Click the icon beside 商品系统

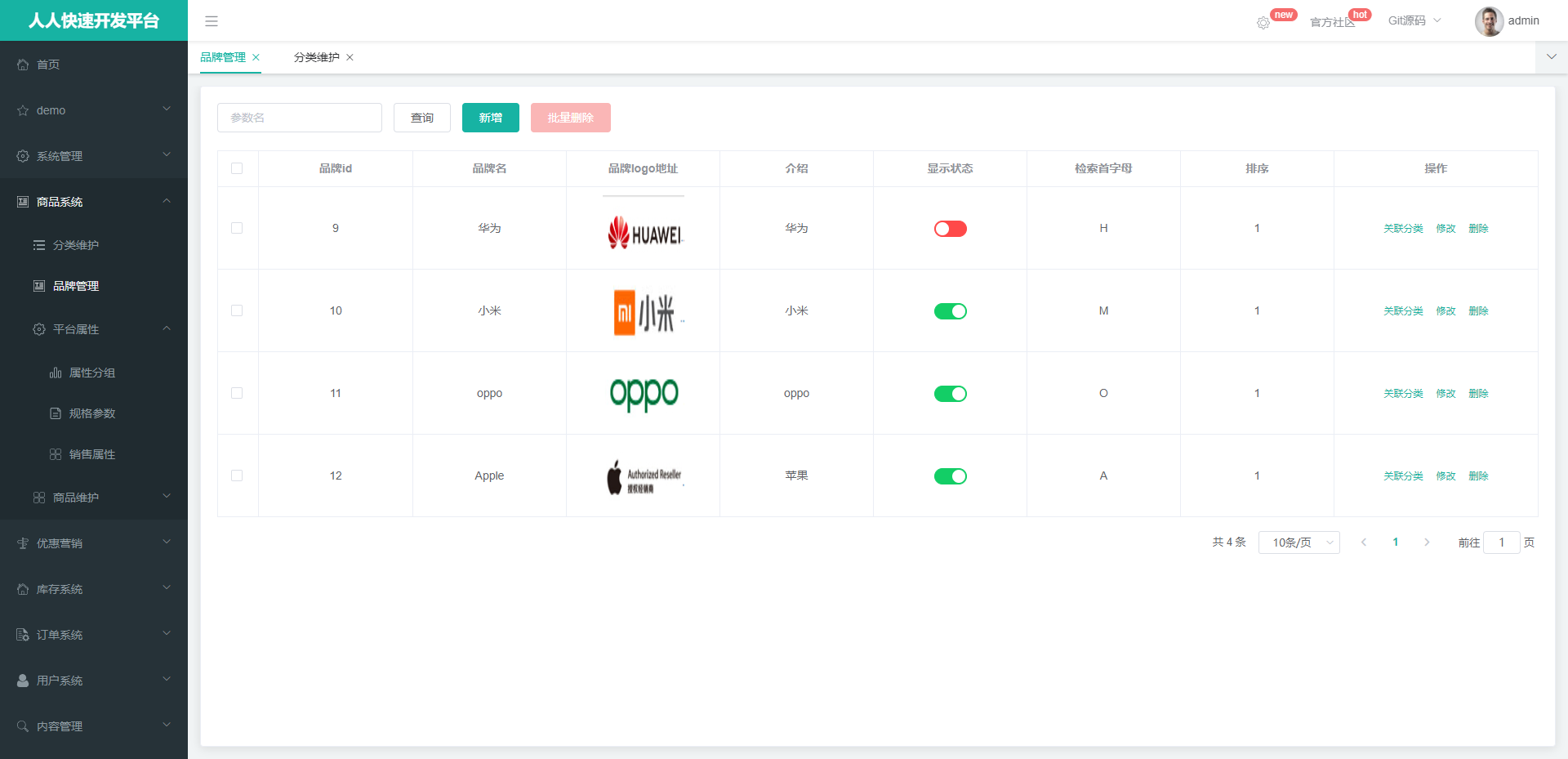[x=23, y=202]
